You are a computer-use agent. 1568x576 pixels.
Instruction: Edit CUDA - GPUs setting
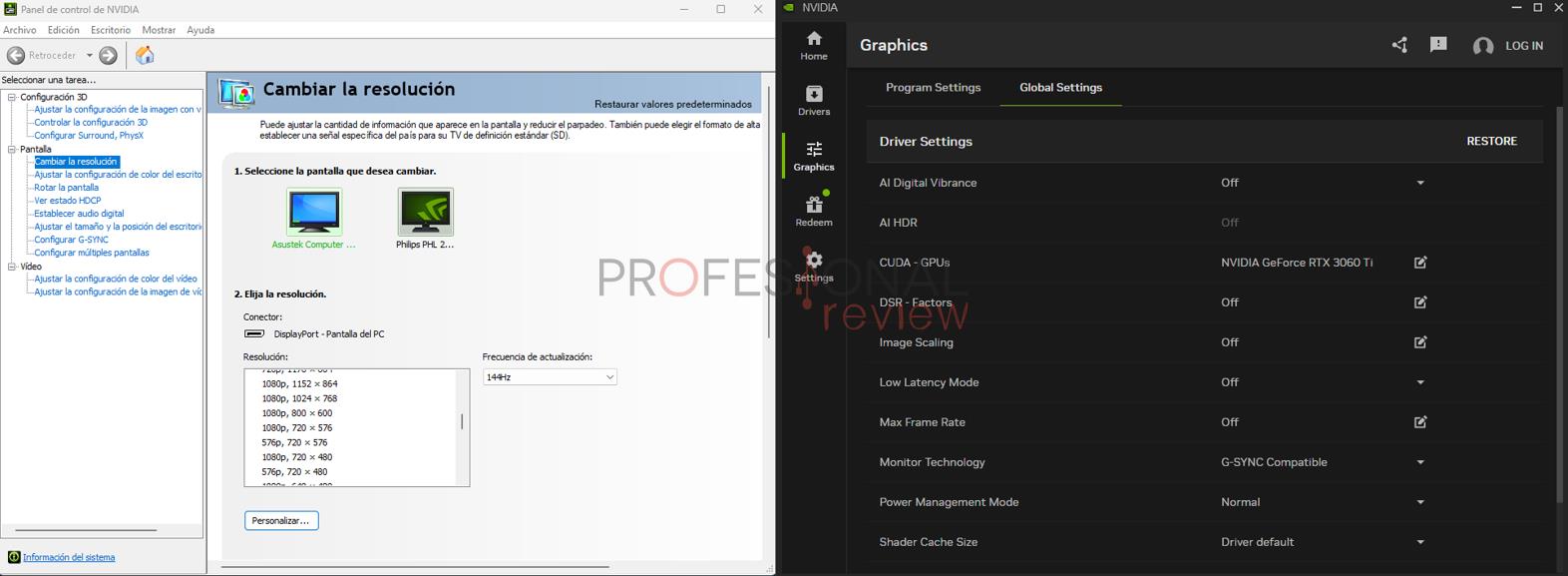[1420, 263]
